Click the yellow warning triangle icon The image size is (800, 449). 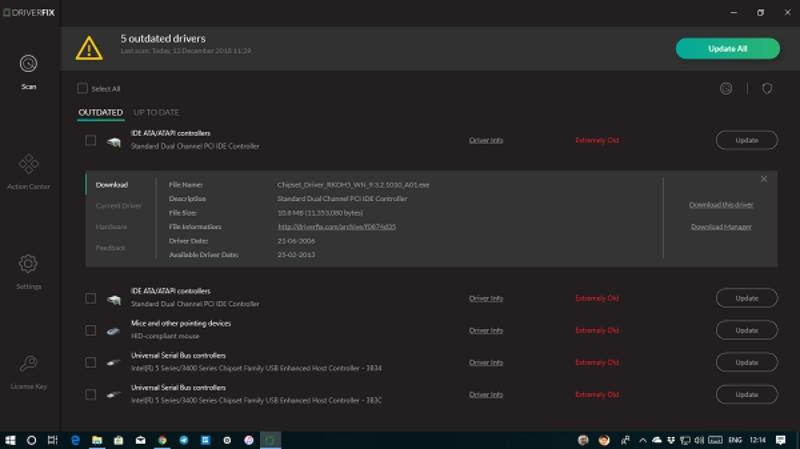coord(89,48)
